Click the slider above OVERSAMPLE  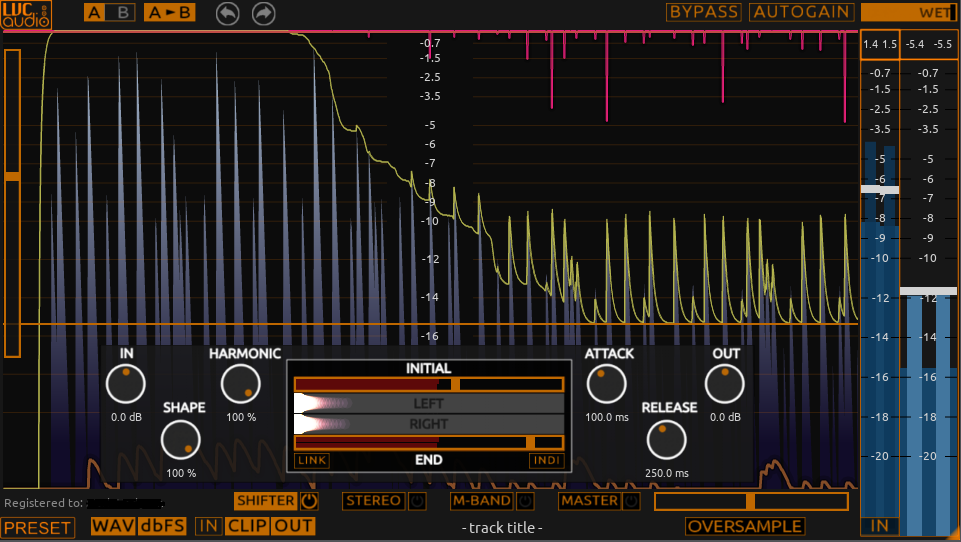click(751, 502)
